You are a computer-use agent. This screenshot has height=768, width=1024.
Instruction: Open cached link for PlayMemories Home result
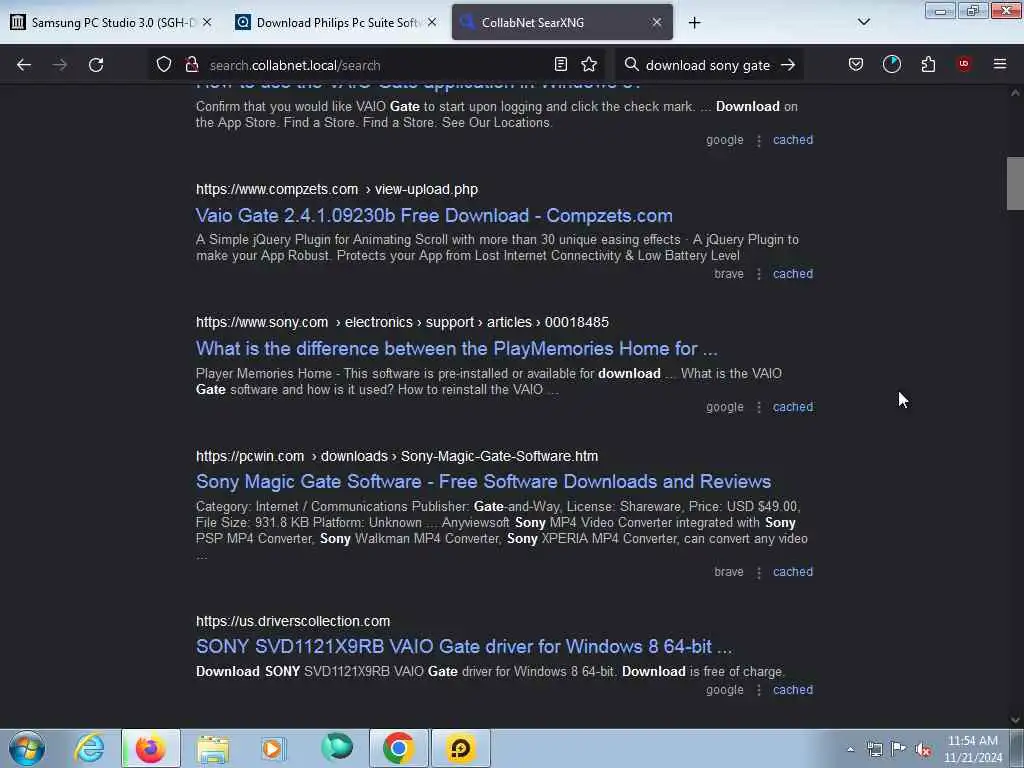[793, 407]
